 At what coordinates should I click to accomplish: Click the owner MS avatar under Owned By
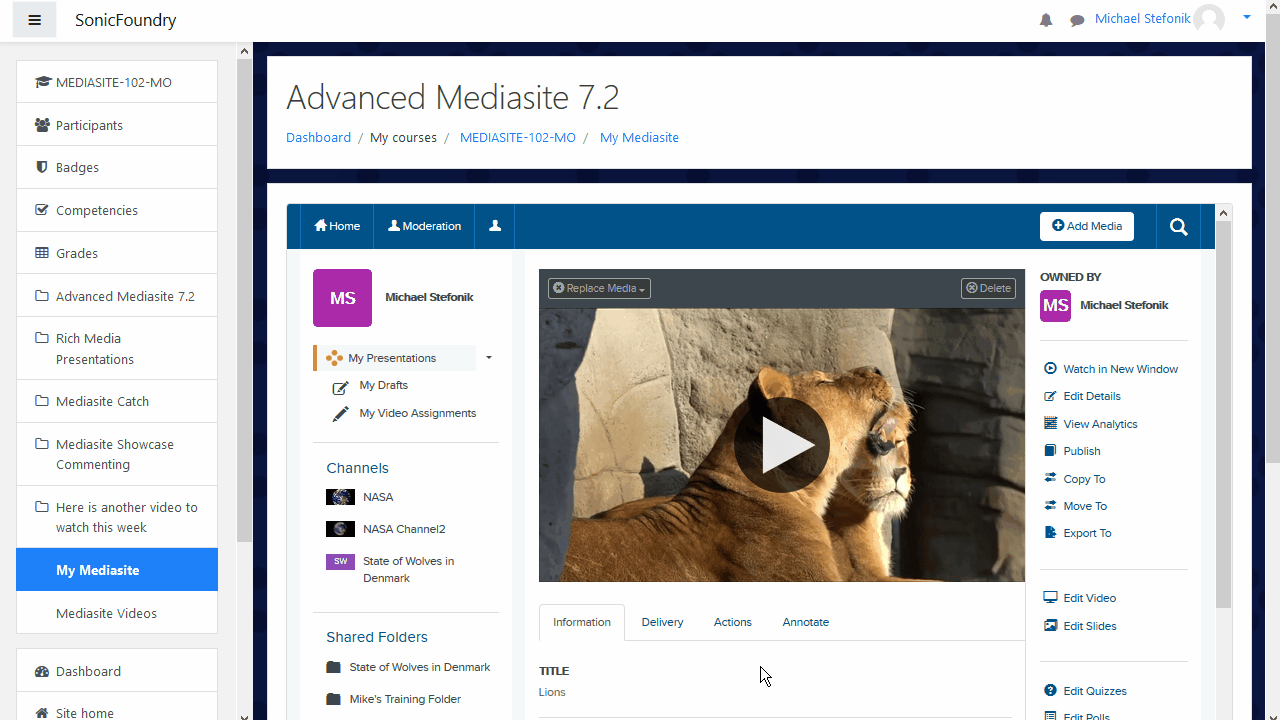pyautogui.click(x=1055, y=306)
